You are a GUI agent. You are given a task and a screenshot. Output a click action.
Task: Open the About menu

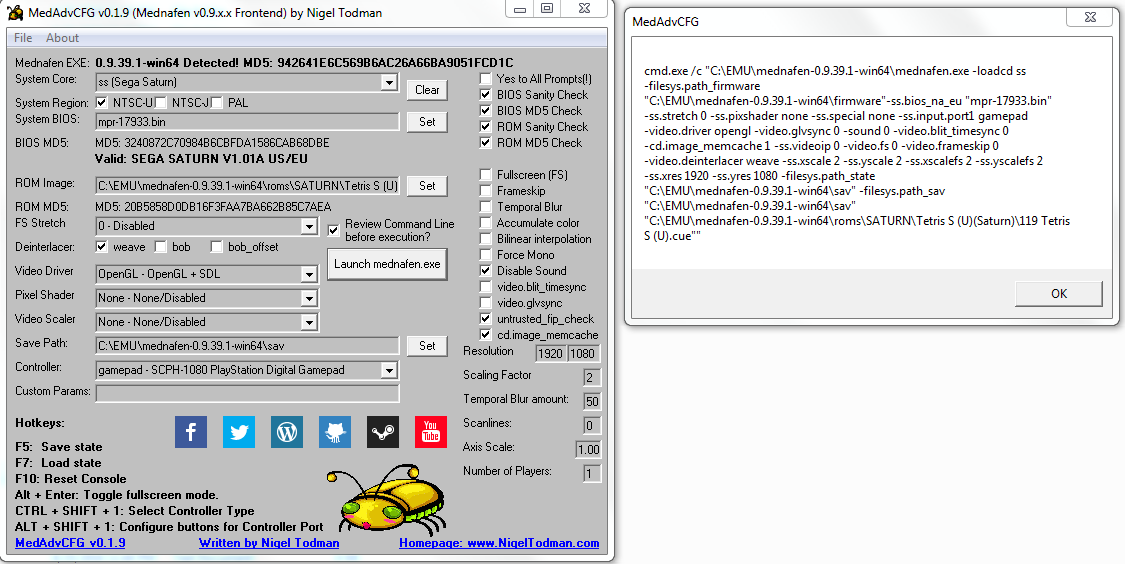tap(62, 38)
